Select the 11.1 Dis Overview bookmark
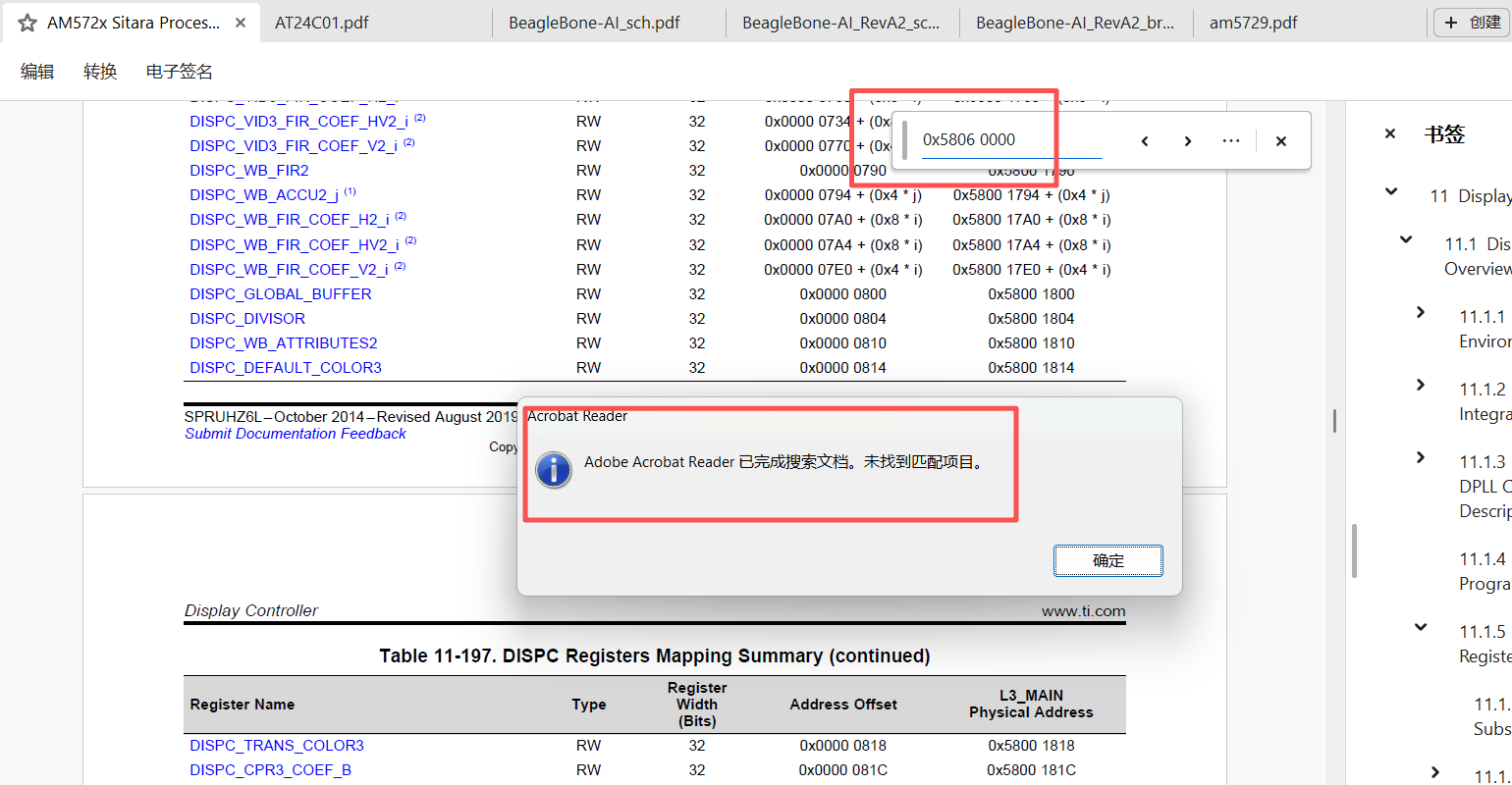Image resolution: width=1512 pixels, height=785 pixels. pyautogui.click(x=1478, y=256)
